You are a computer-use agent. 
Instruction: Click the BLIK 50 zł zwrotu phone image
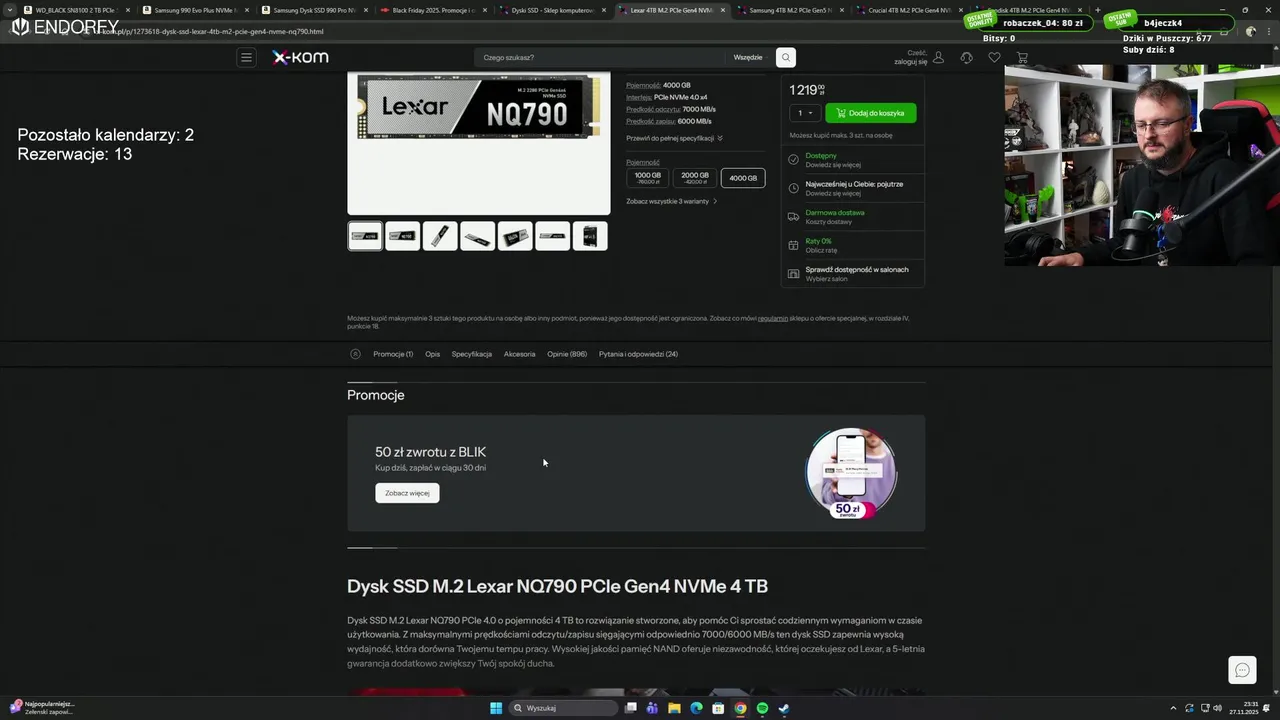[851, 473]
